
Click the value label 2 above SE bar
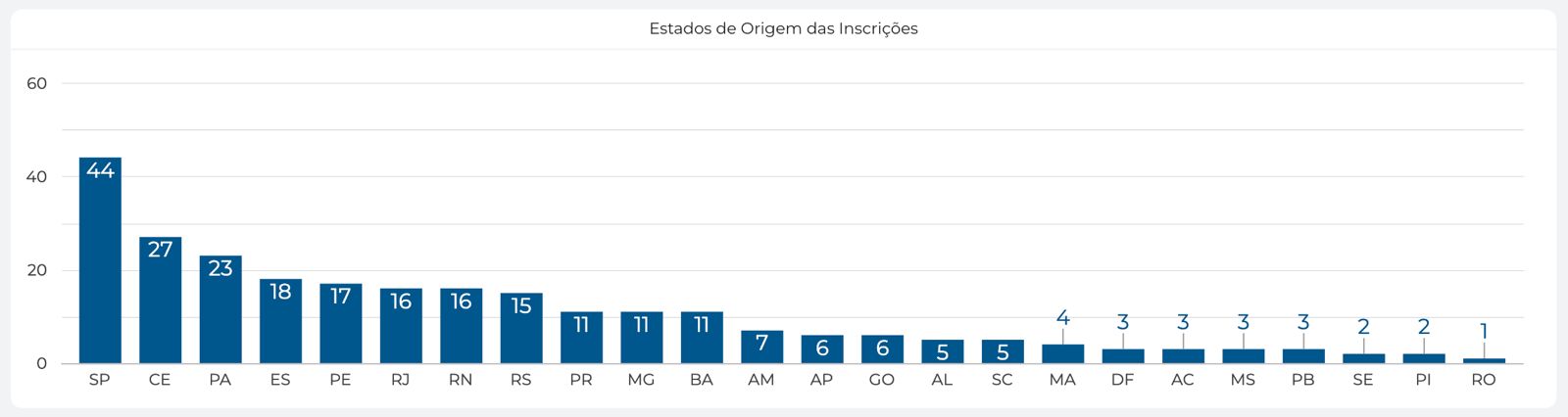[1363, 327]
